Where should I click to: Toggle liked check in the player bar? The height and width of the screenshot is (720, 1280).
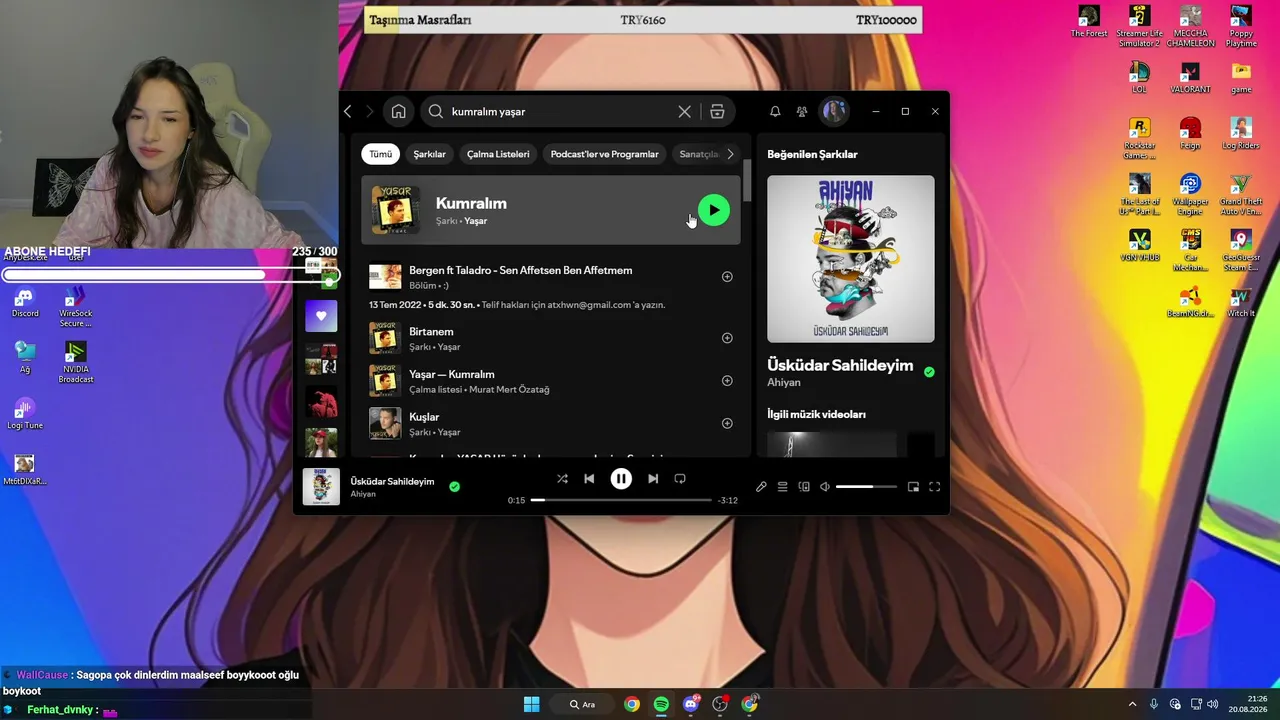tap(454, 487)
